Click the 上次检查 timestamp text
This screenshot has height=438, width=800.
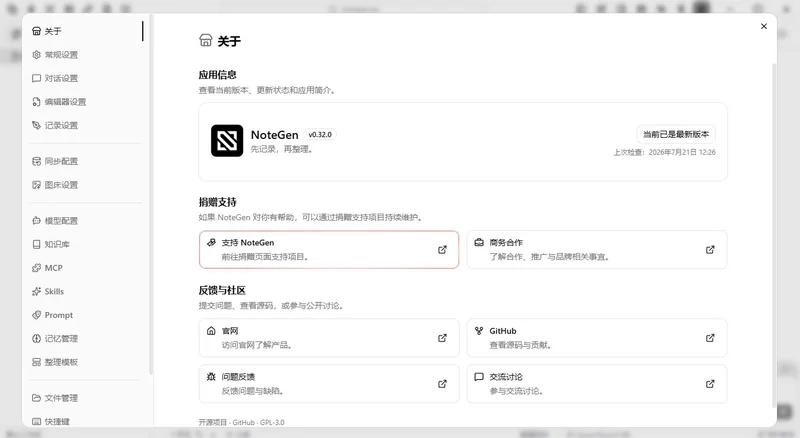click(x=664, y=152)
